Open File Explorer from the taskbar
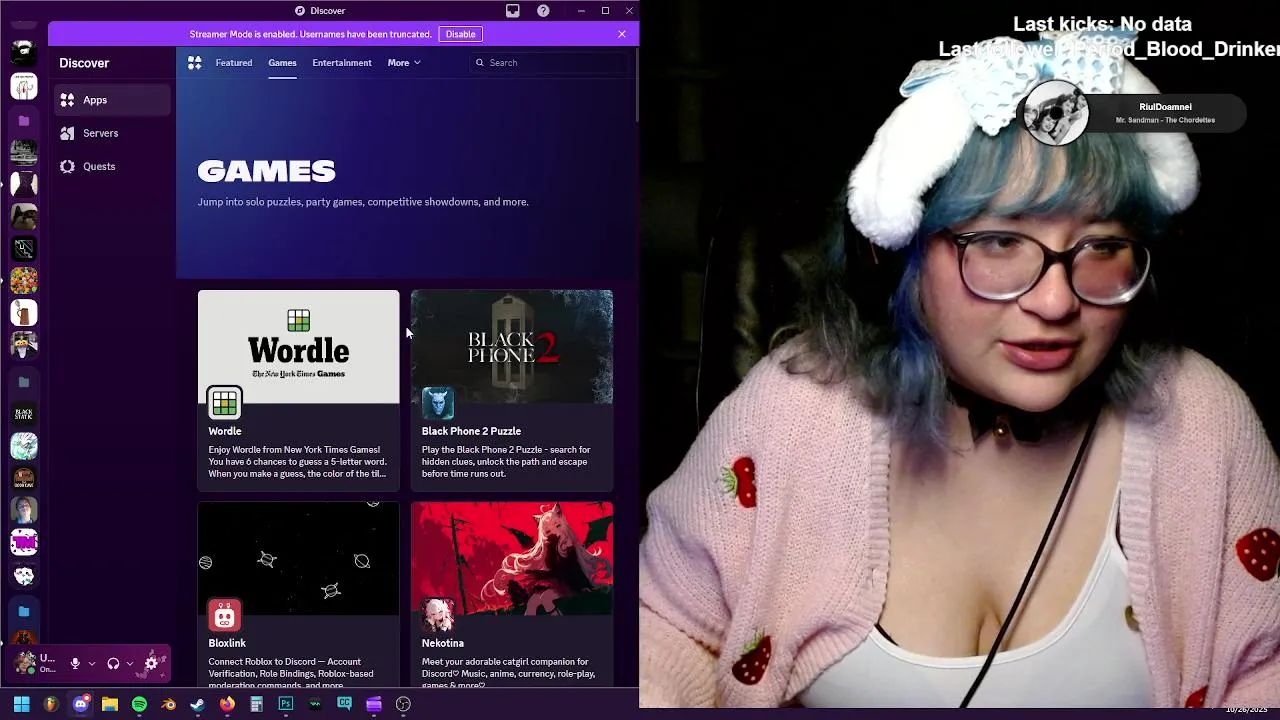Screen dimensions: 1280x720 click(110, 704)
